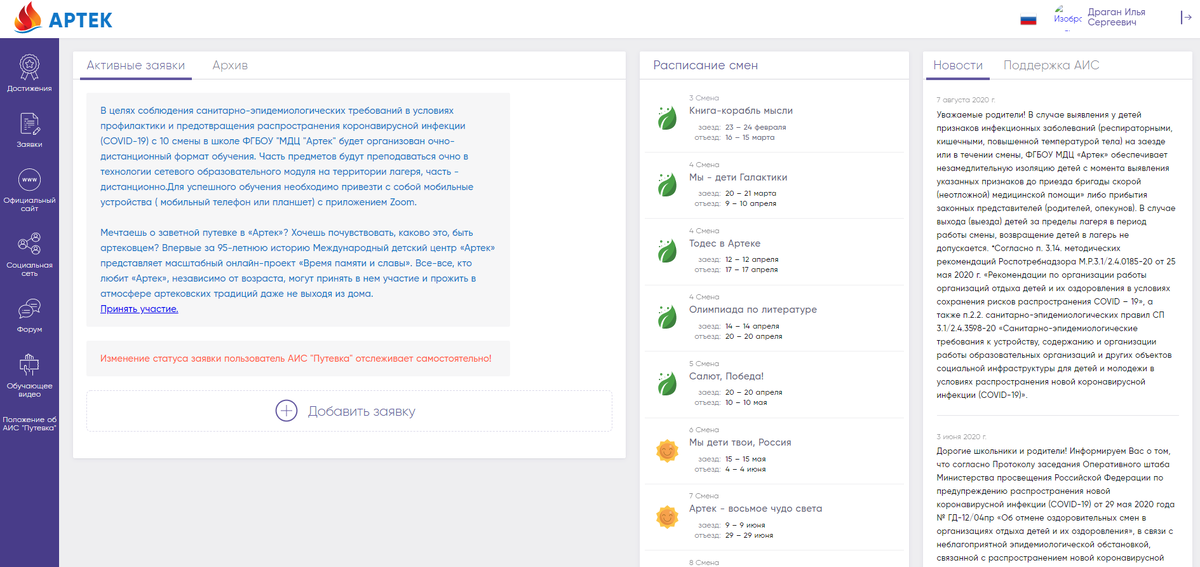Switch to Архив tab

[230, 65]
